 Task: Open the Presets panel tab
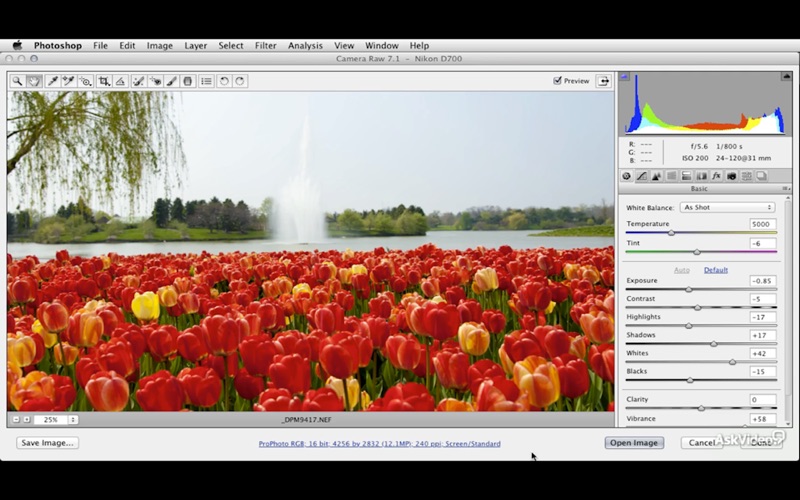[x=746, y=176]
